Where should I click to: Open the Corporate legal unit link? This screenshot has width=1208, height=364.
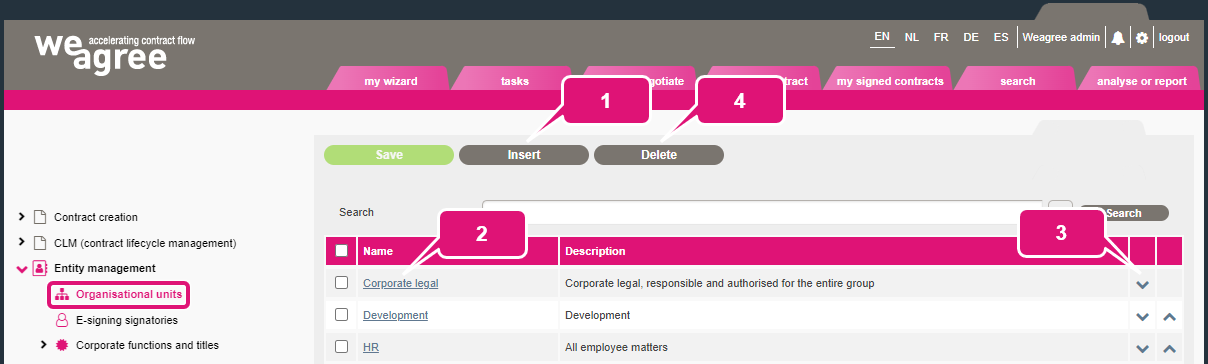(400, 283)
